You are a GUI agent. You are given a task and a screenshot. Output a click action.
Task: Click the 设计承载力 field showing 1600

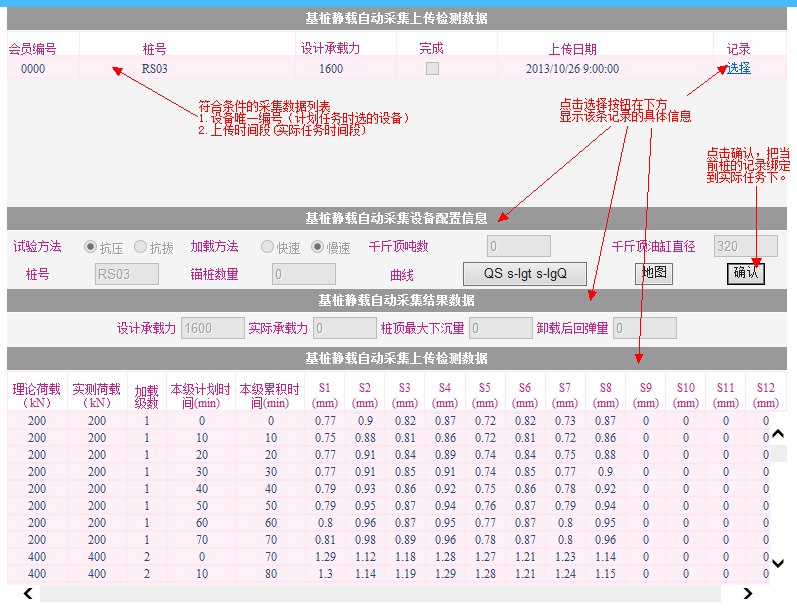pyautogui.click(x=212, y=328)
